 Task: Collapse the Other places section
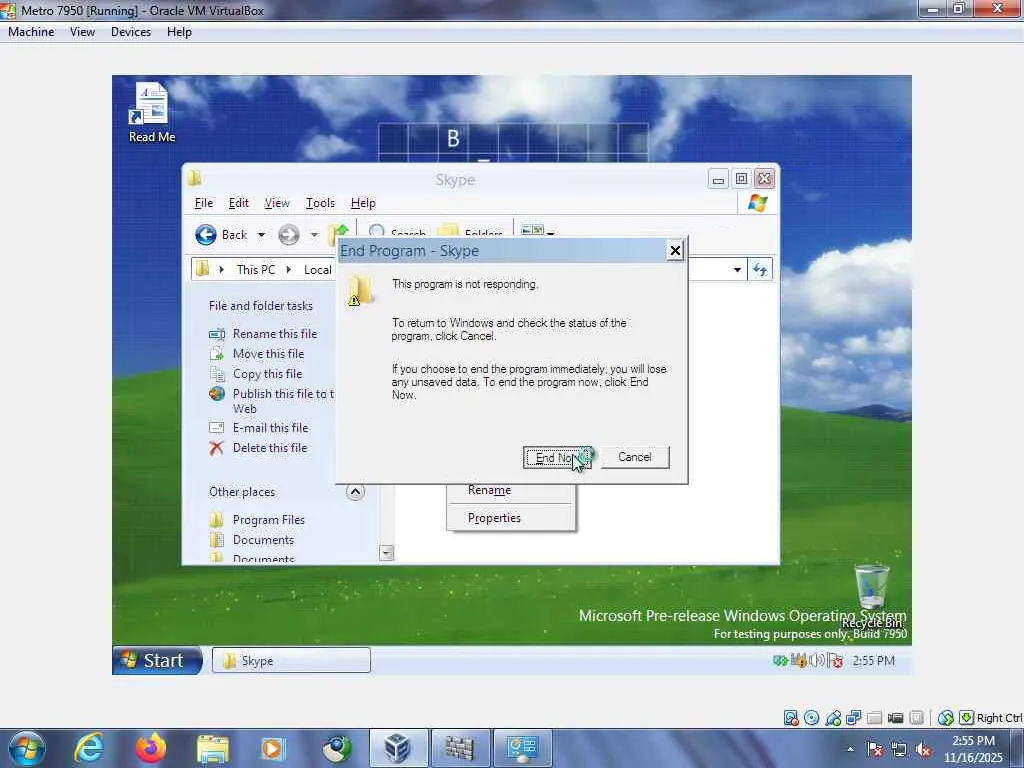(x=355, y=492)
